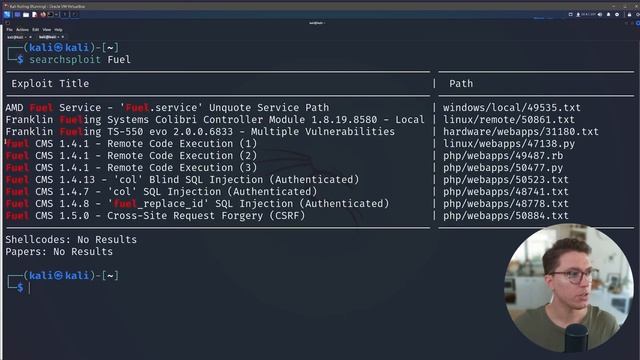Click path php/webapps/48778.txt

(506, 204)
